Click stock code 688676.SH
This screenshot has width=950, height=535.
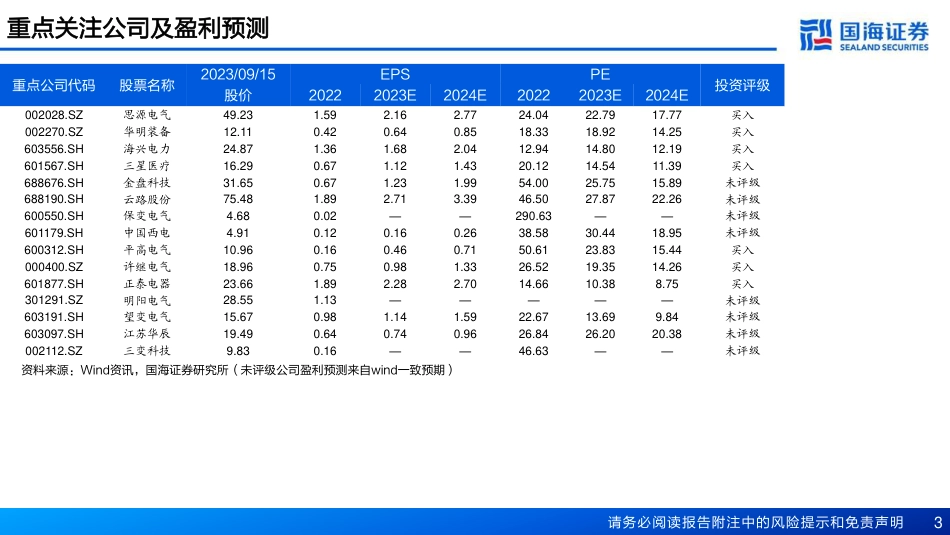[54, 183]
